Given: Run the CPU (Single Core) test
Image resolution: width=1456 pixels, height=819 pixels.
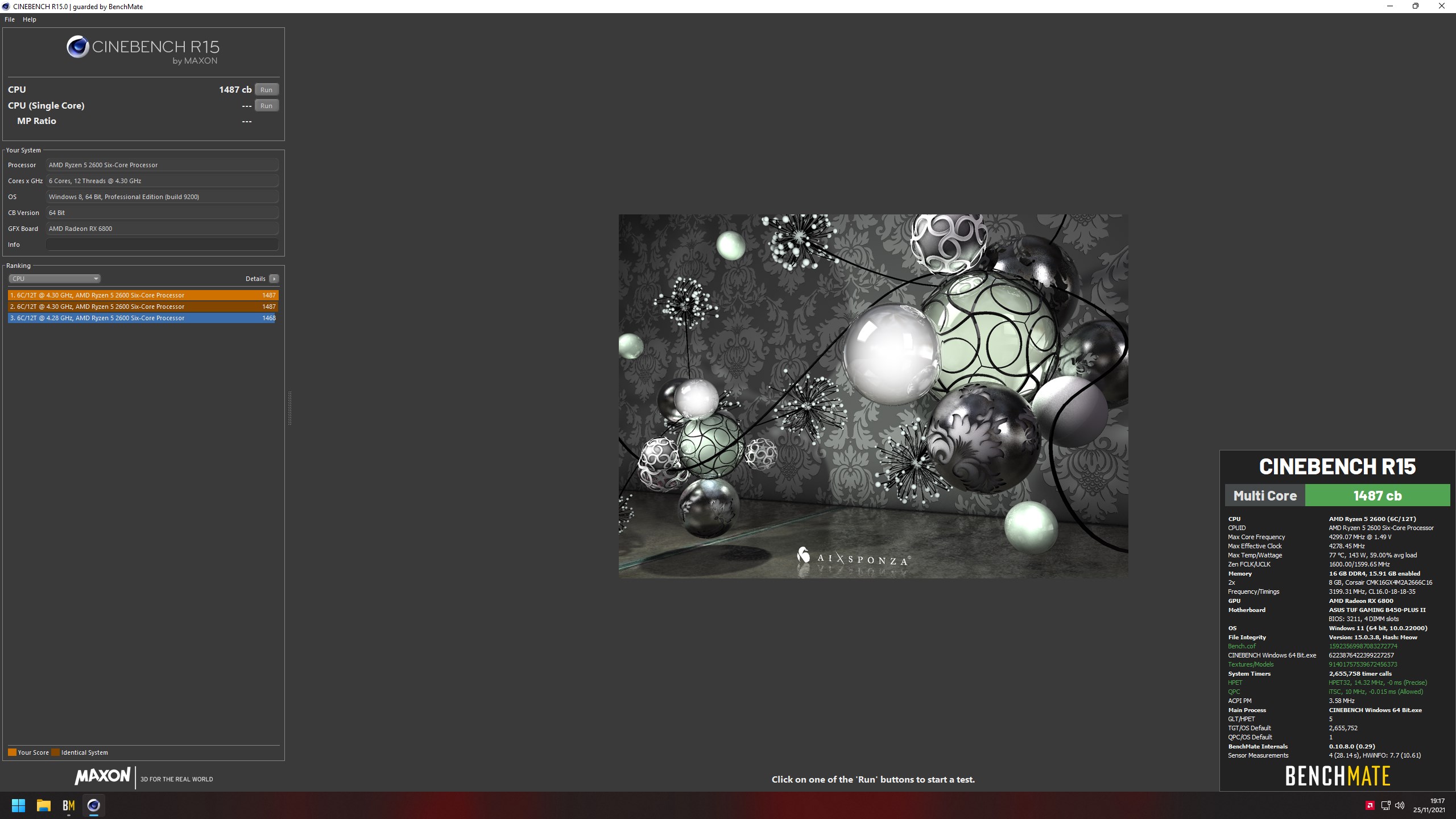Looking at the screenshot, I should [266, 106].
